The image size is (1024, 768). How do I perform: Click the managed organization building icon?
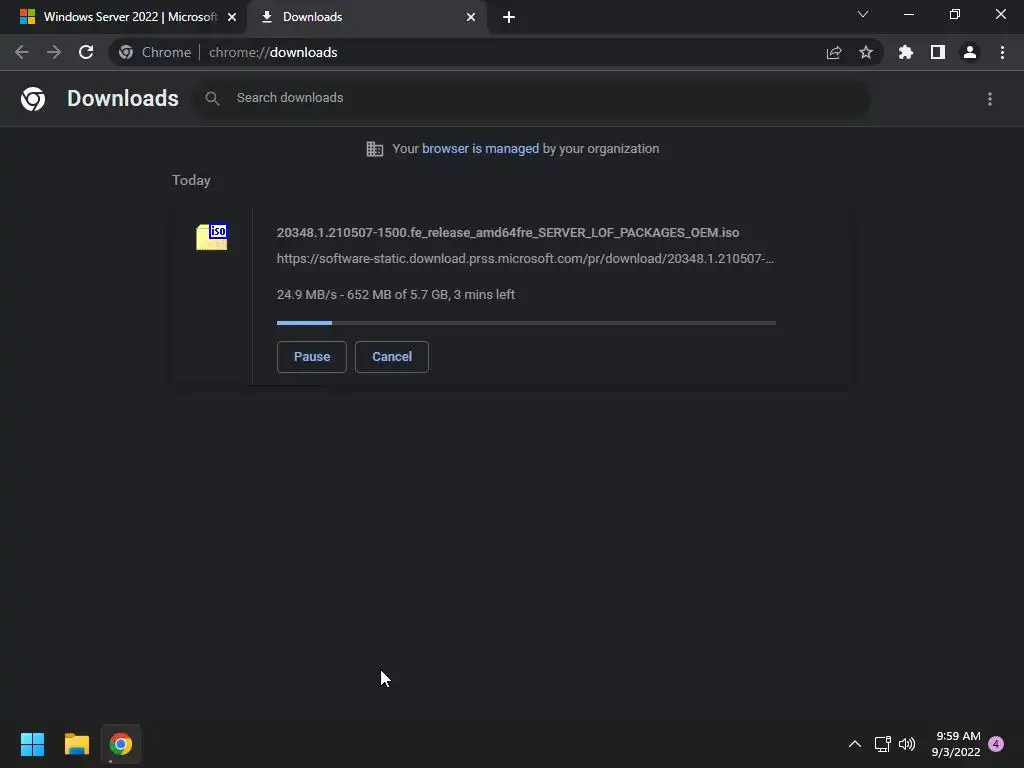coord(375,149)
